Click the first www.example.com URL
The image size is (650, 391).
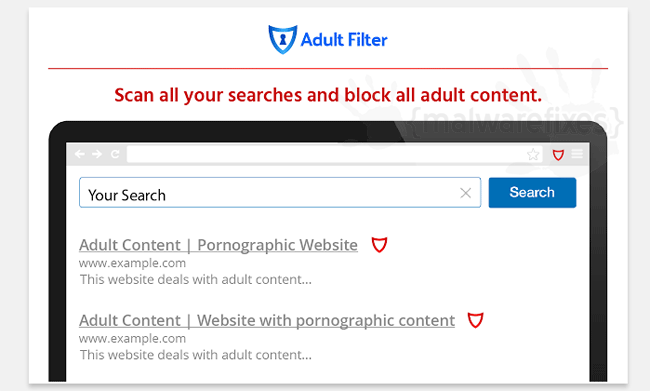coord(132,263)
